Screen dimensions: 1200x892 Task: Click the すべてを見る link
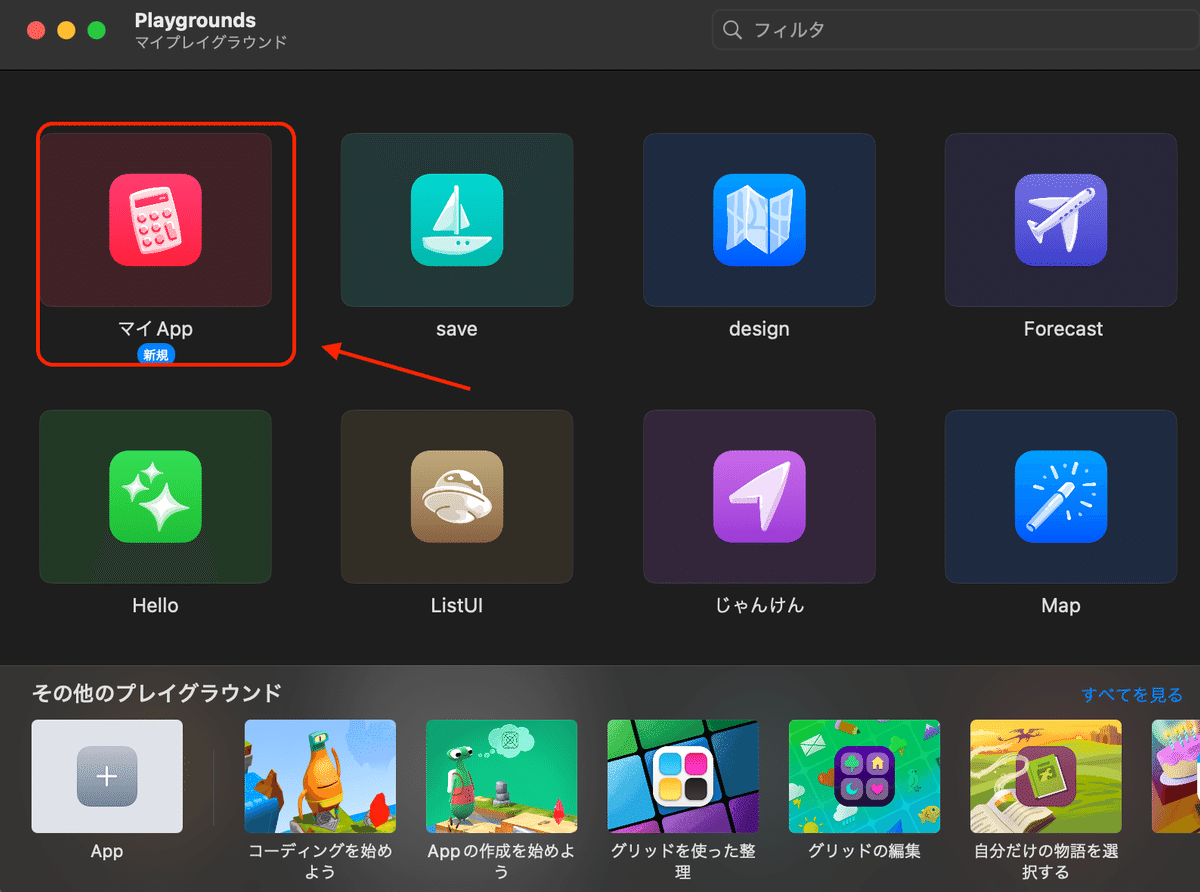(x=1132, y=694)
